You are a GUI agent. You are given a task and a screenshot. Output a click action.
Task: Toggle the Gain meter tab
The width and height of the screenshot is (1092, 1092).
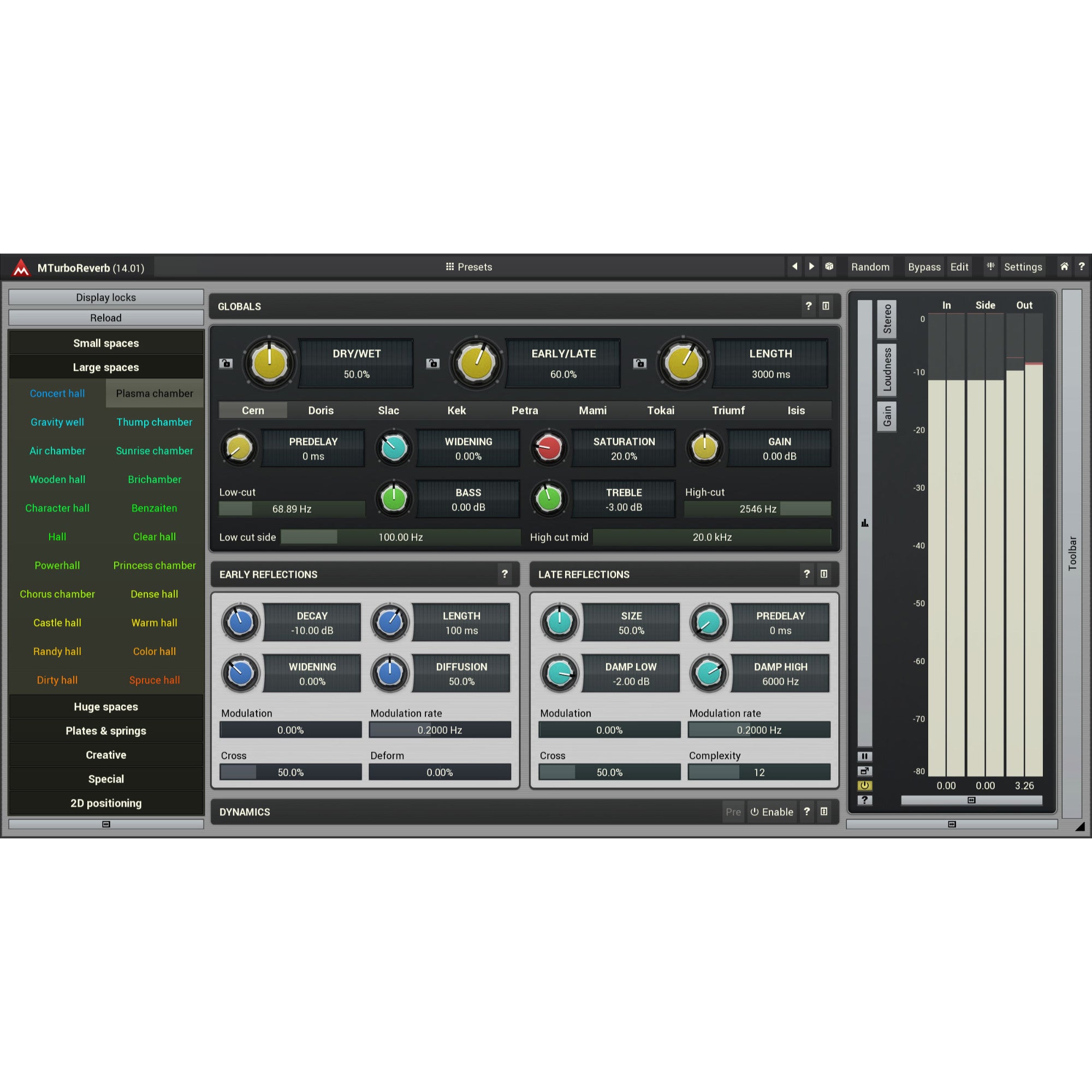point(887,417)
